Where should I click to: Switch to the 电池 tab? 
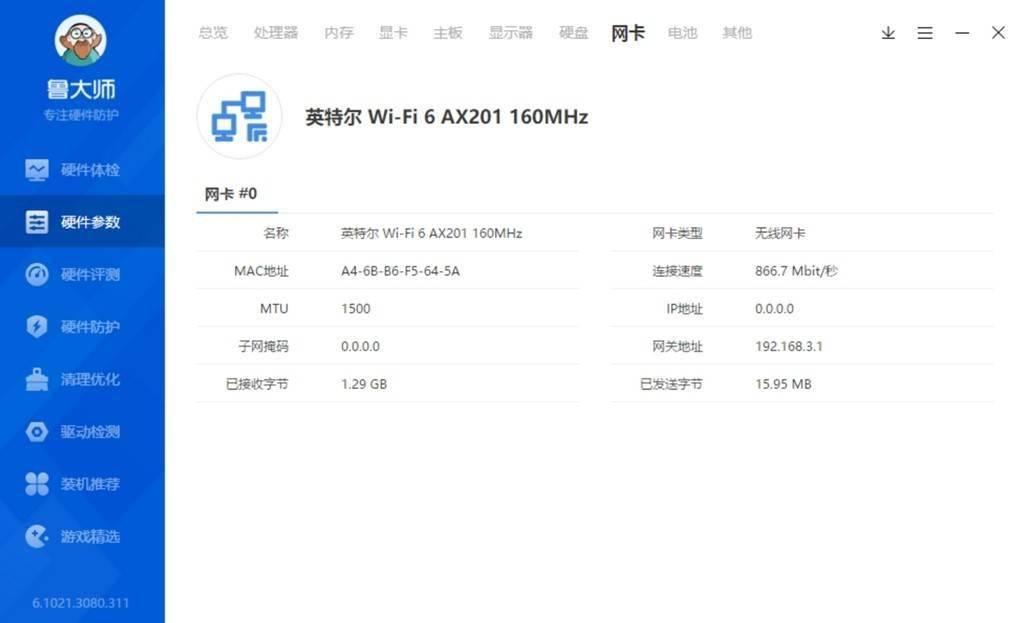coord(682,33)
